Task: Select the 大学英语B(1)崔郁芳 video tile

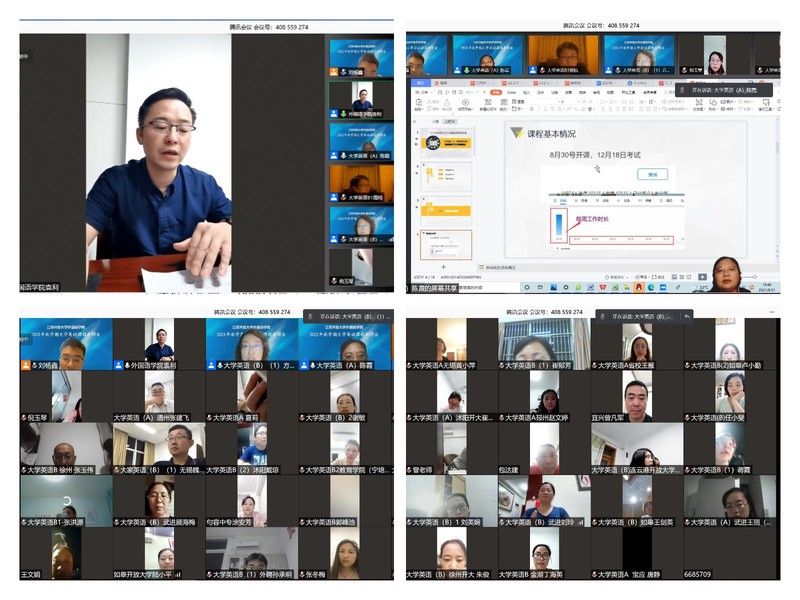Action: [x=544, y=344]
